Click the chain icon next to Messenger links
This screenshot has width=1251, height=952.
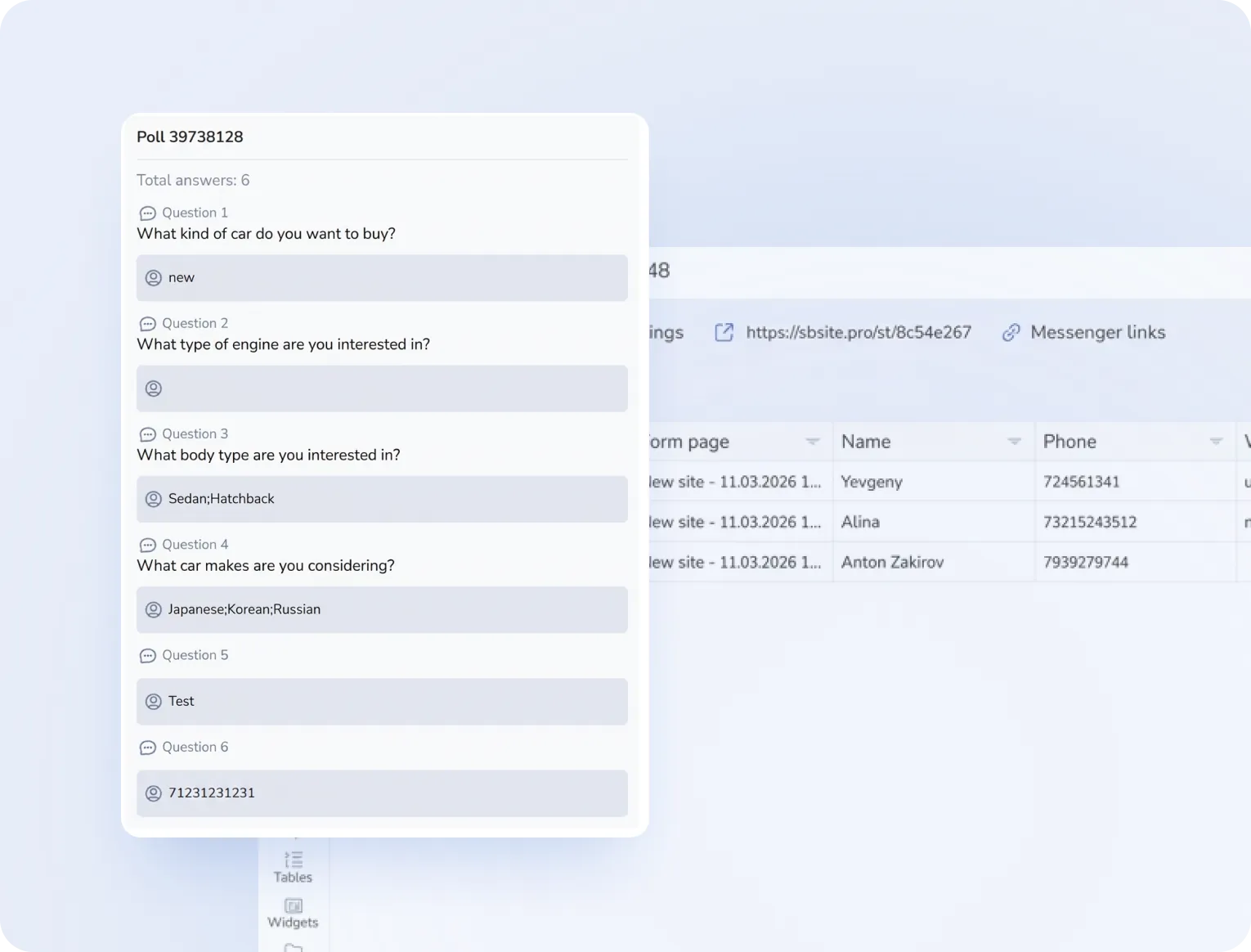pos(1011,332)
